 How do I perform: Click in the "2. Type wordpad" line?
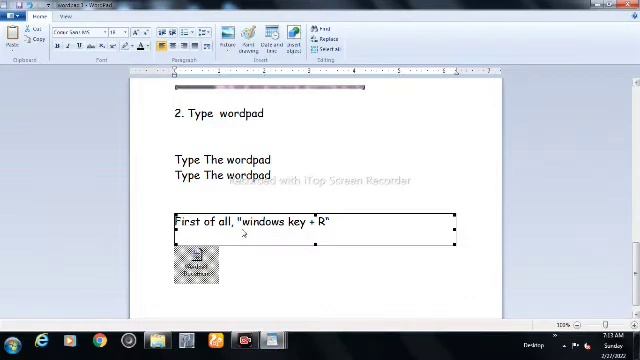coord(219,113)
